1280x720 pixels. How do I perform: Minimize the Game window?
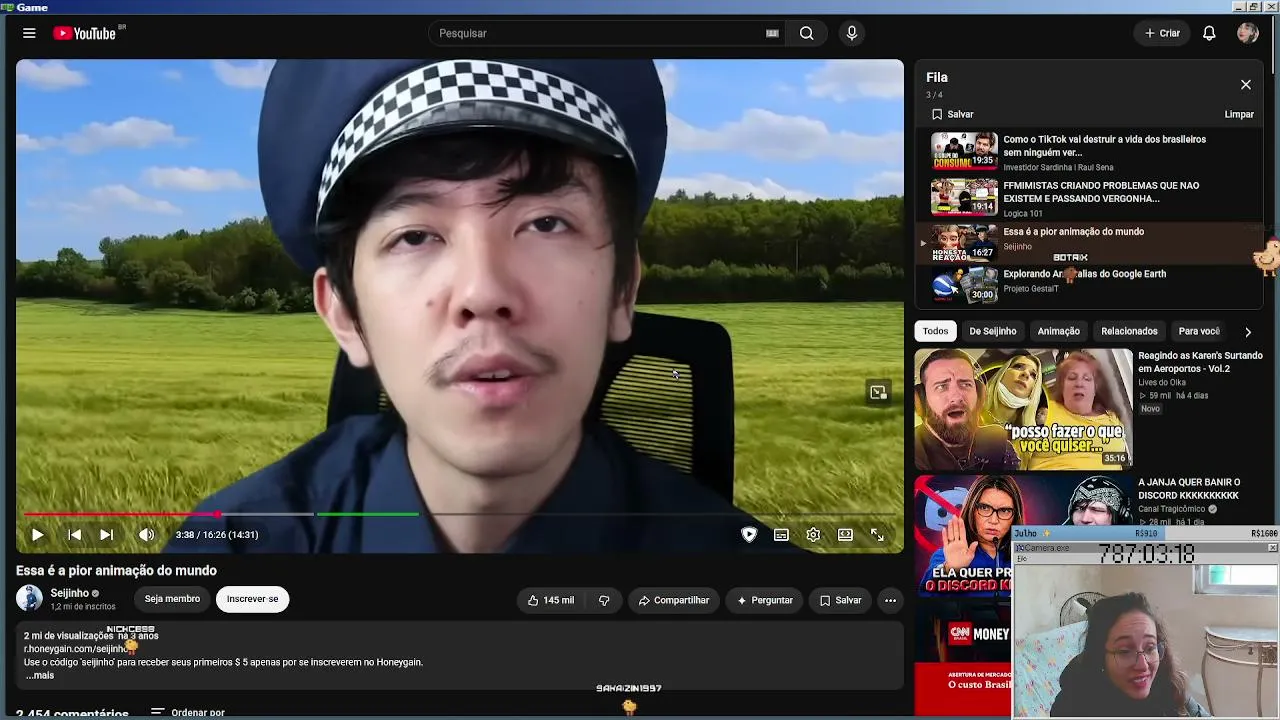(1239, 7)
